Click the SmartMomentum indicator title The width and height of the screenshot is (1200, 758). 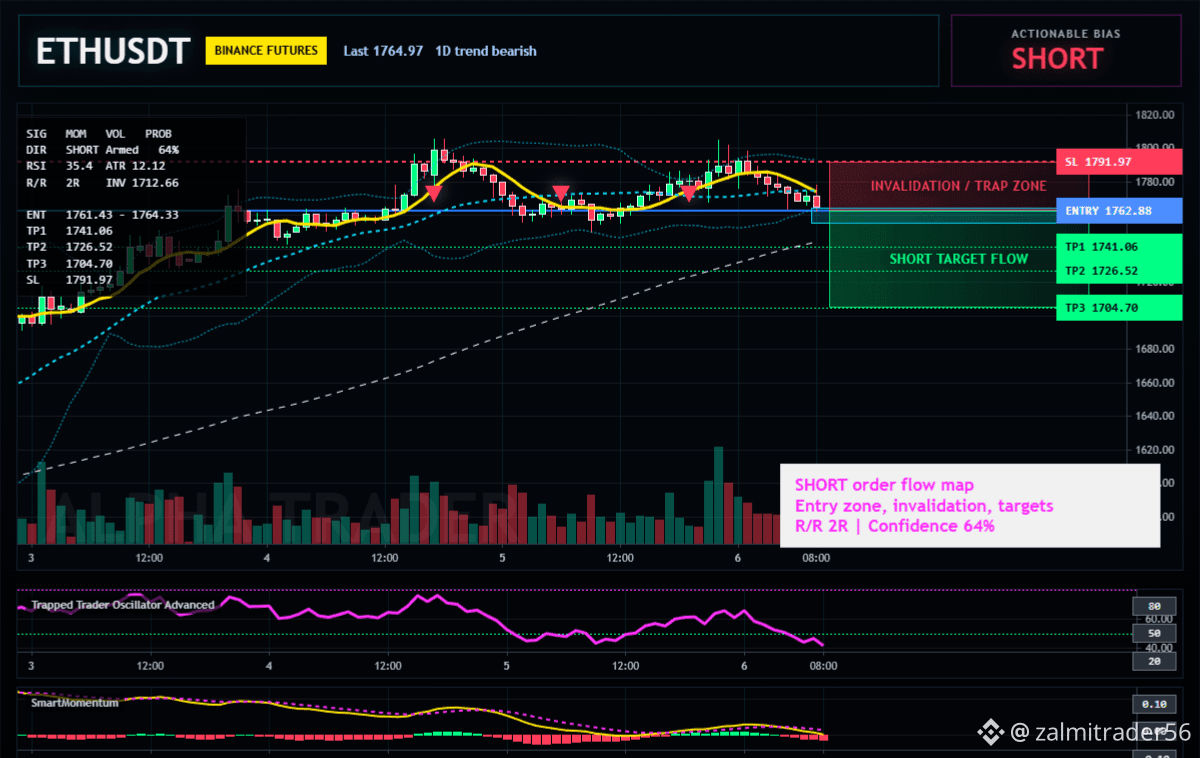[x=74, y=702]
